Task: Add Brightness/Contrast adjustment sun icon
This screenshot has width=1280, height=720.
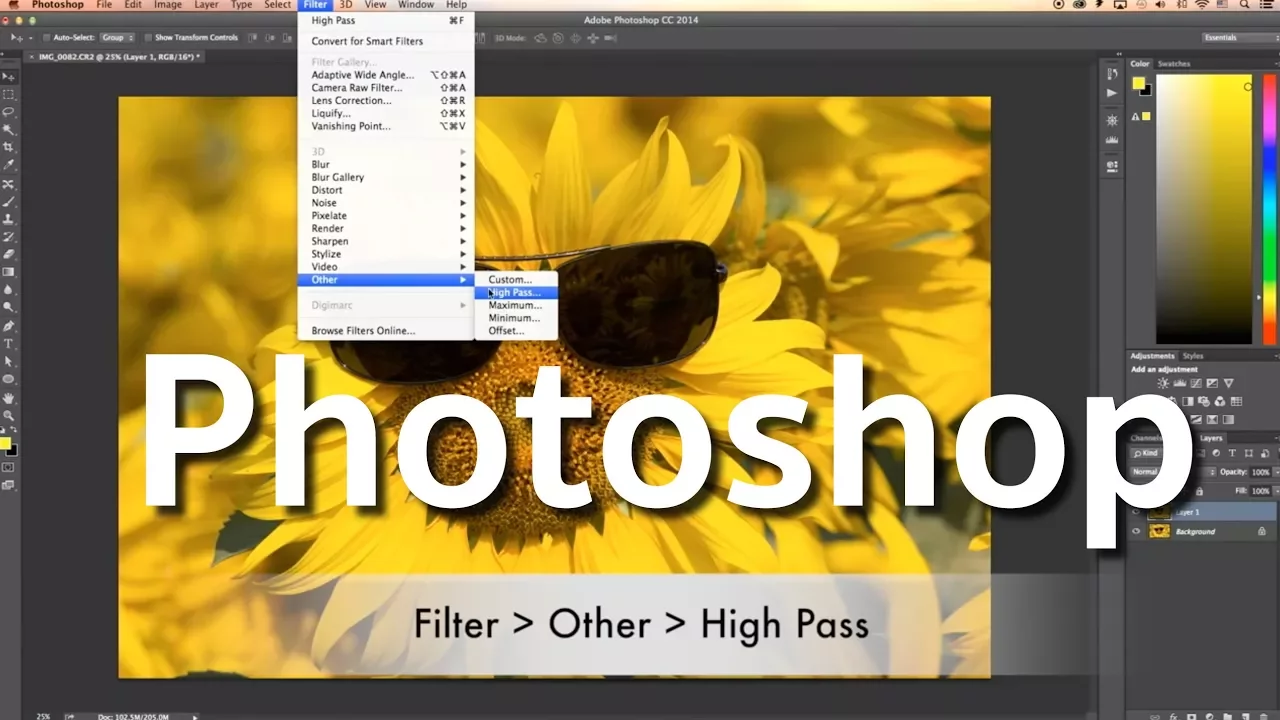Action: [x=1163, y=383]
